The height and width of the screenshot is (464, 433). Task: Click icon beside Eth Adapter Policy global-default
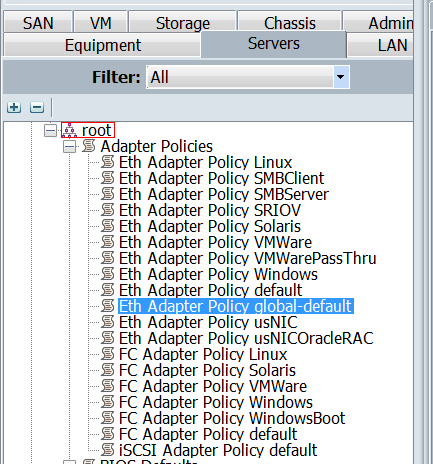(x=108, y=306)
